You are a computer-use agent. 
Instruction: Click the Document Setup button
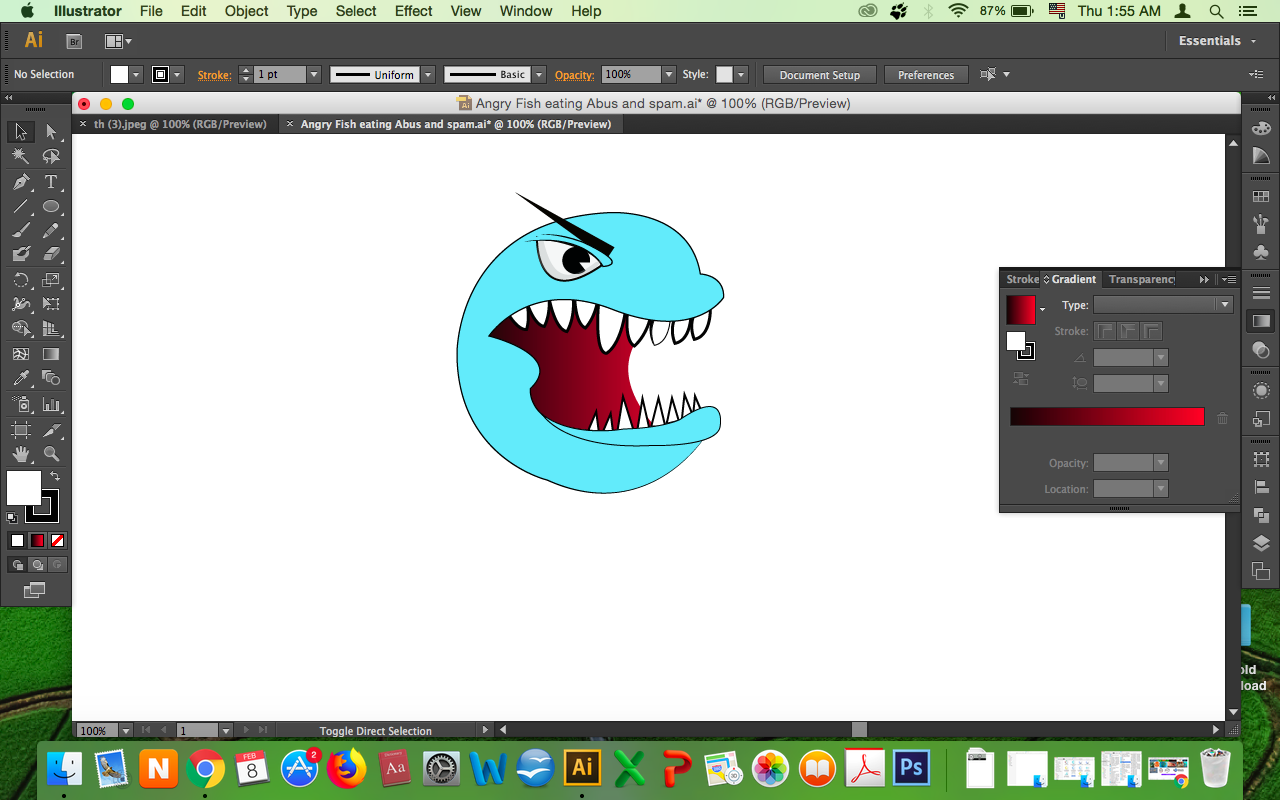tap(820, 75)
